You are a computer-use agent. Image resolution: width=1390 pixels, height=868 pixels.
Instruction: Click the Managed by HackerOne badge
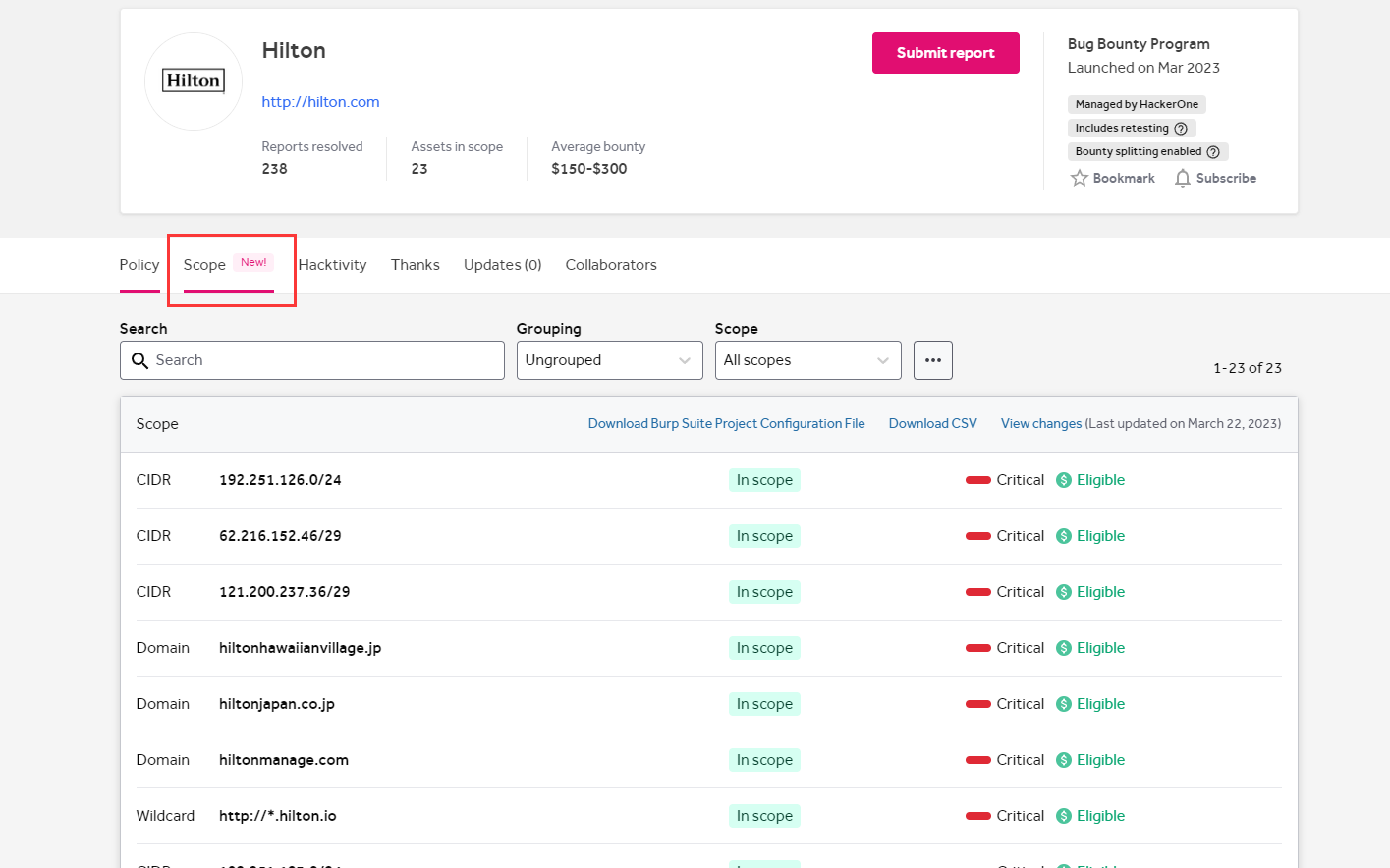click(x=1137, y=104)
